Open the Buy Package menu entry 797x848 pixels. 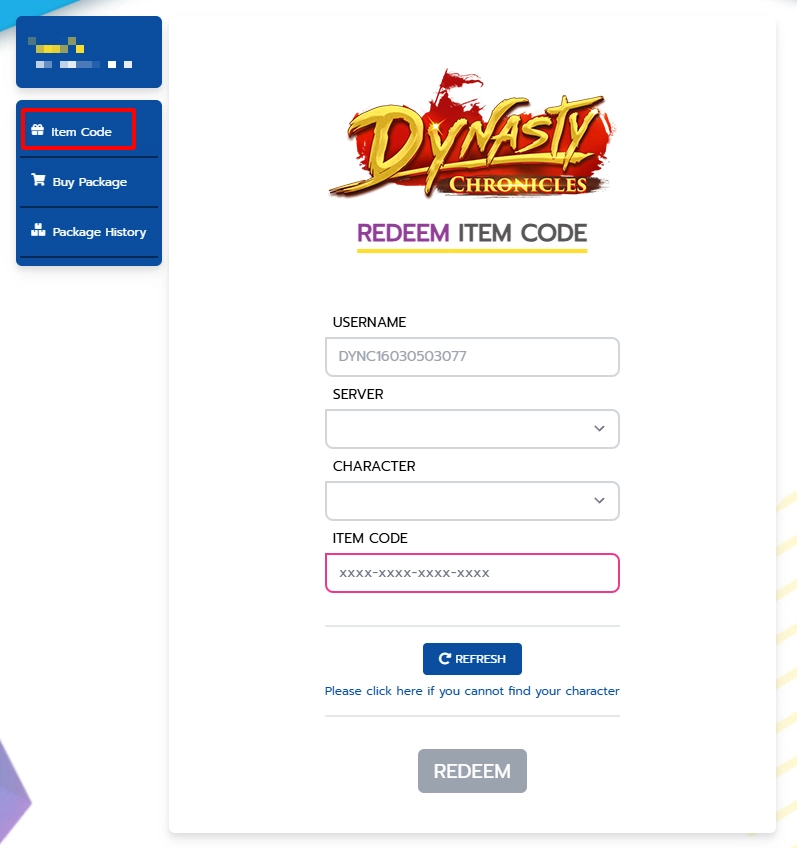click(x=89, y=182)
